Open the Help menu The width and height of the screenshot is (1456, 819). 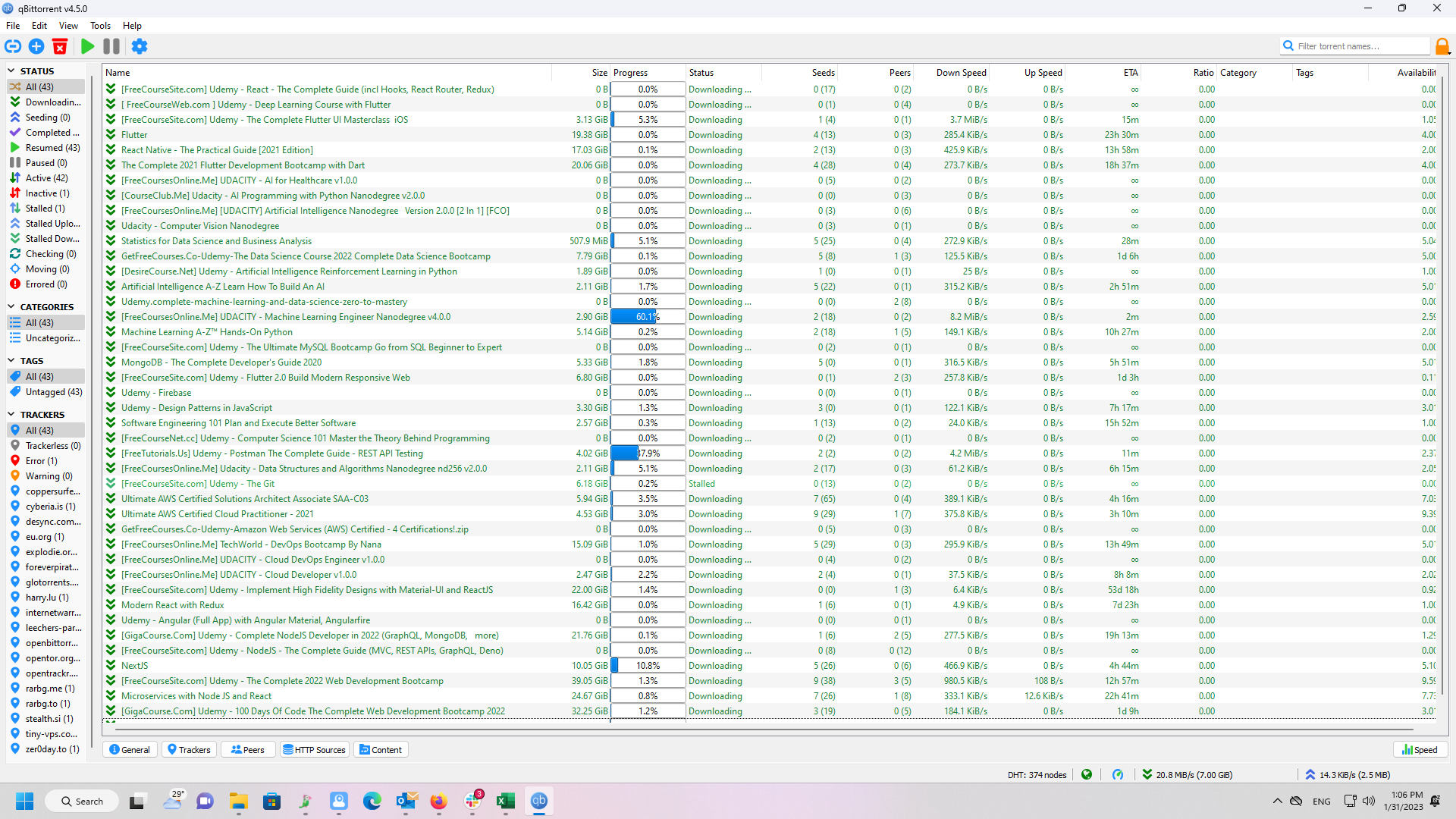(132, 26)
